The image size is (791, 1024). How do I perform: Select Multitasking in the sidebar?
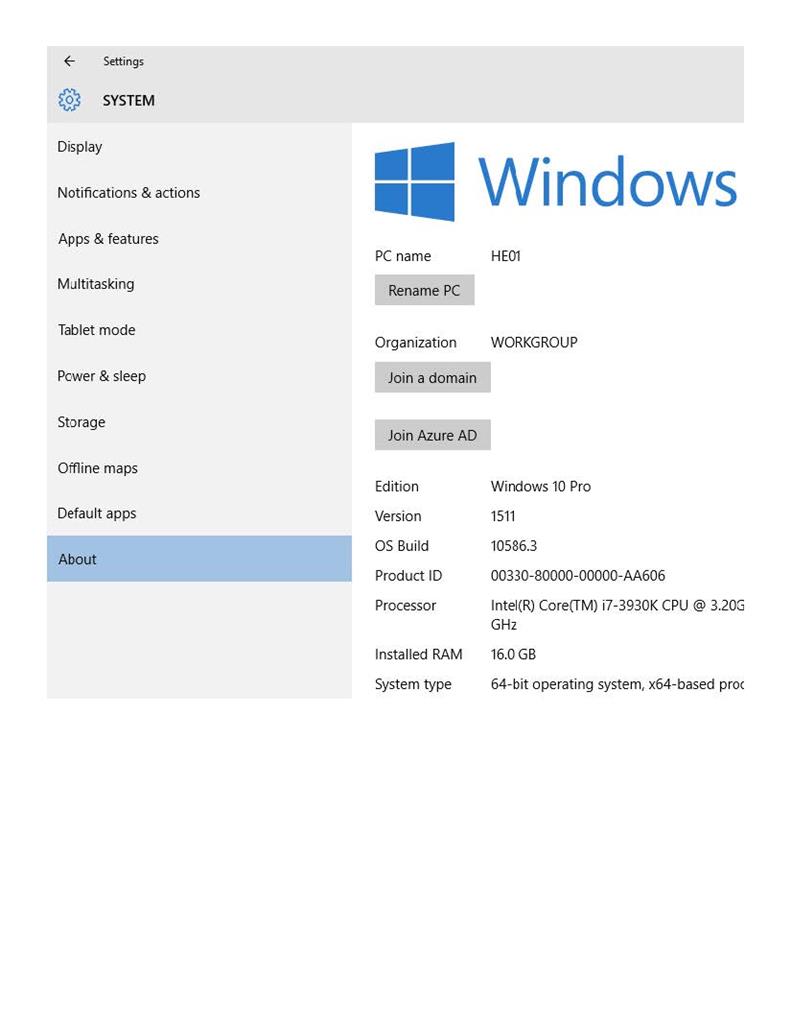coord(199,284)
